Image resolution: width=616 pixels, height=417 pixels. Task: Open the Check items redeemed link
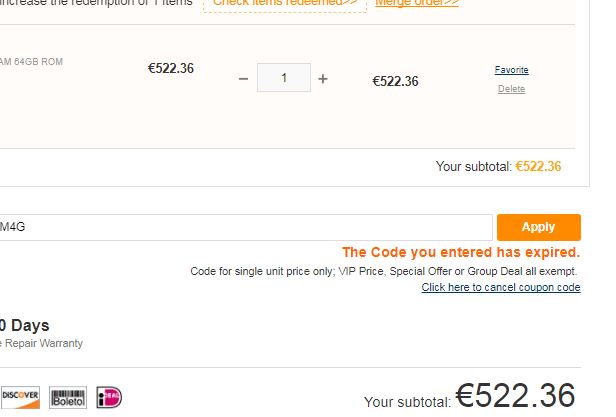[285, 3]
